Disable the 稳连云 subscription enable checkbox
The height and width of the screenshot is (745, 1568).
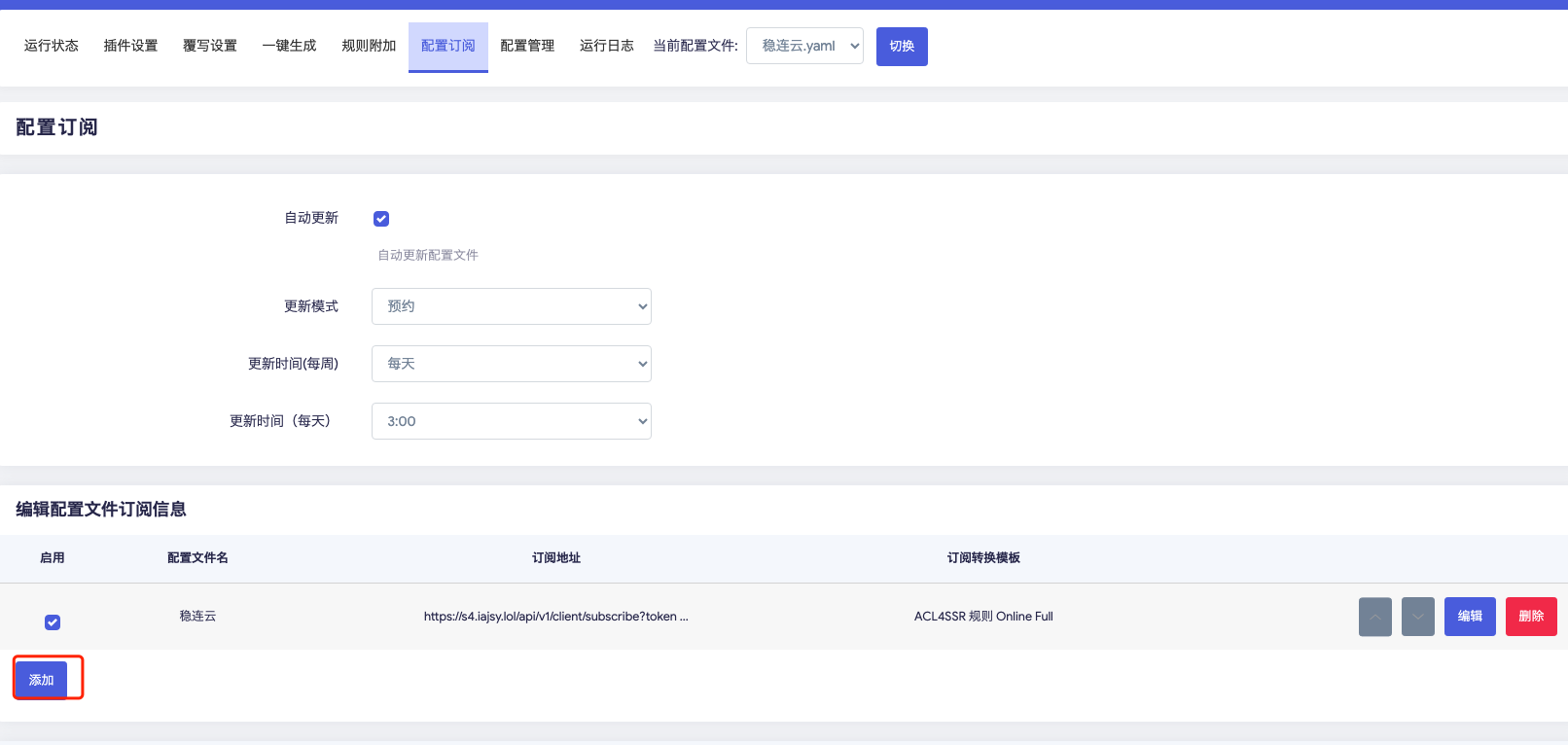pyautogui.click(x=53, y=622)
